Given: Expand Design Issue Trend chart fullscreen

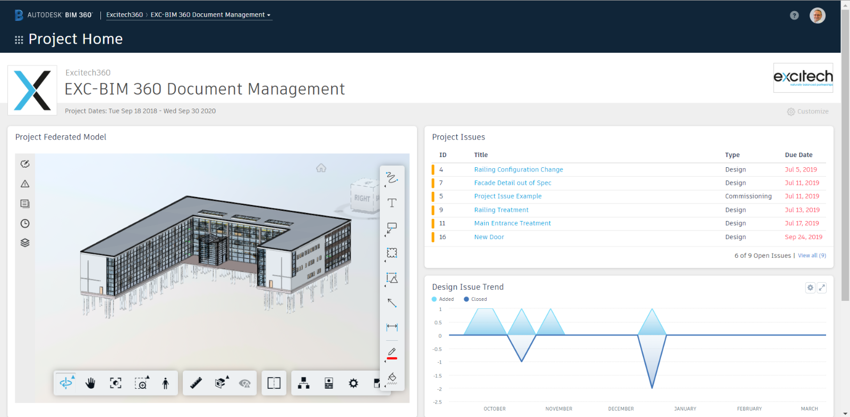Looking at the screenshot, I should [822, 288].
